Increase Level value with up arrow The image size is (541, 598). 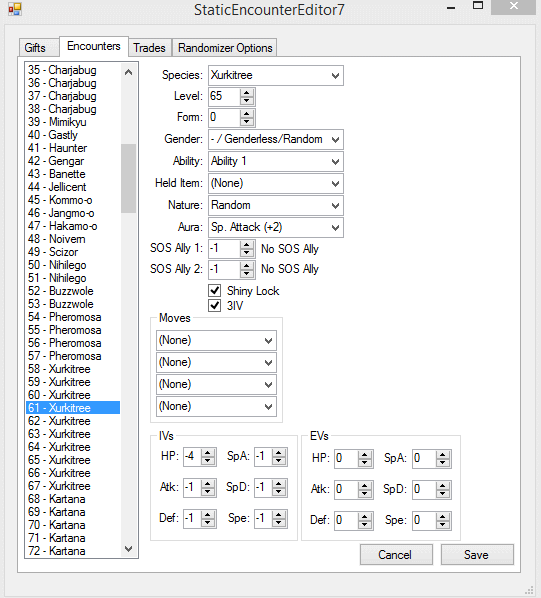(247, 93)
